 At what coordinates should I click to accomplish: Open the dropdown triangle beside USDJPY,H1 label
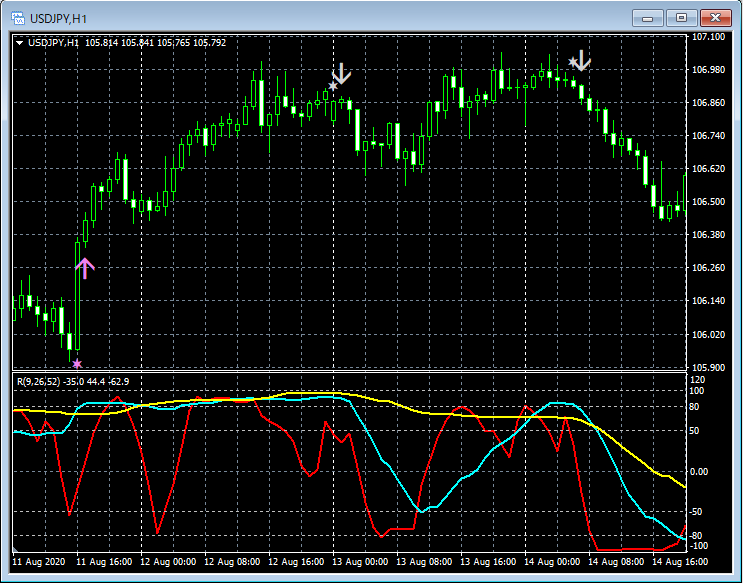pos(19,43)
